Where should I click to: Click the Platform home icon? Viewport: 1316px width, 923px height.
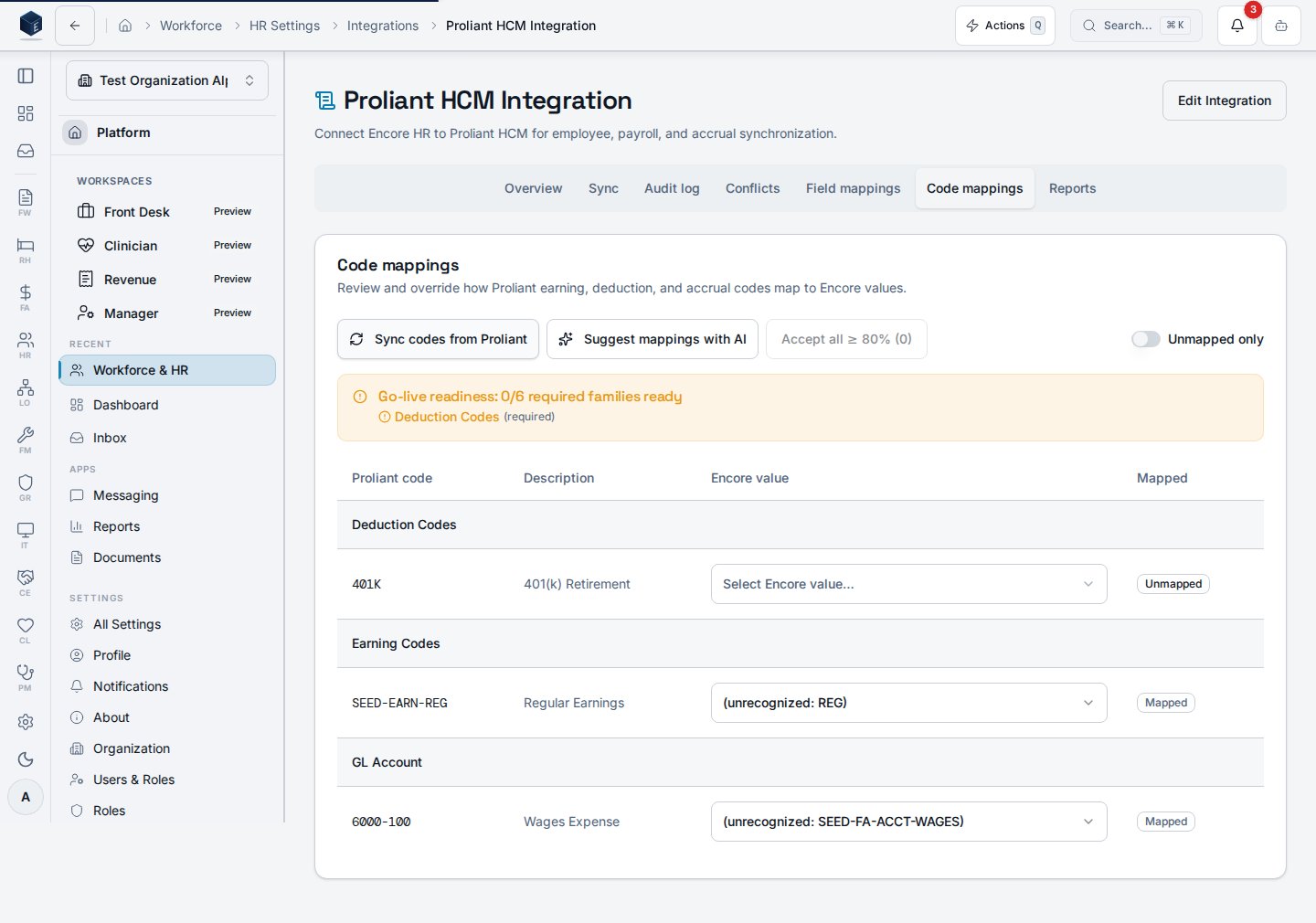(x=75, y=133)
